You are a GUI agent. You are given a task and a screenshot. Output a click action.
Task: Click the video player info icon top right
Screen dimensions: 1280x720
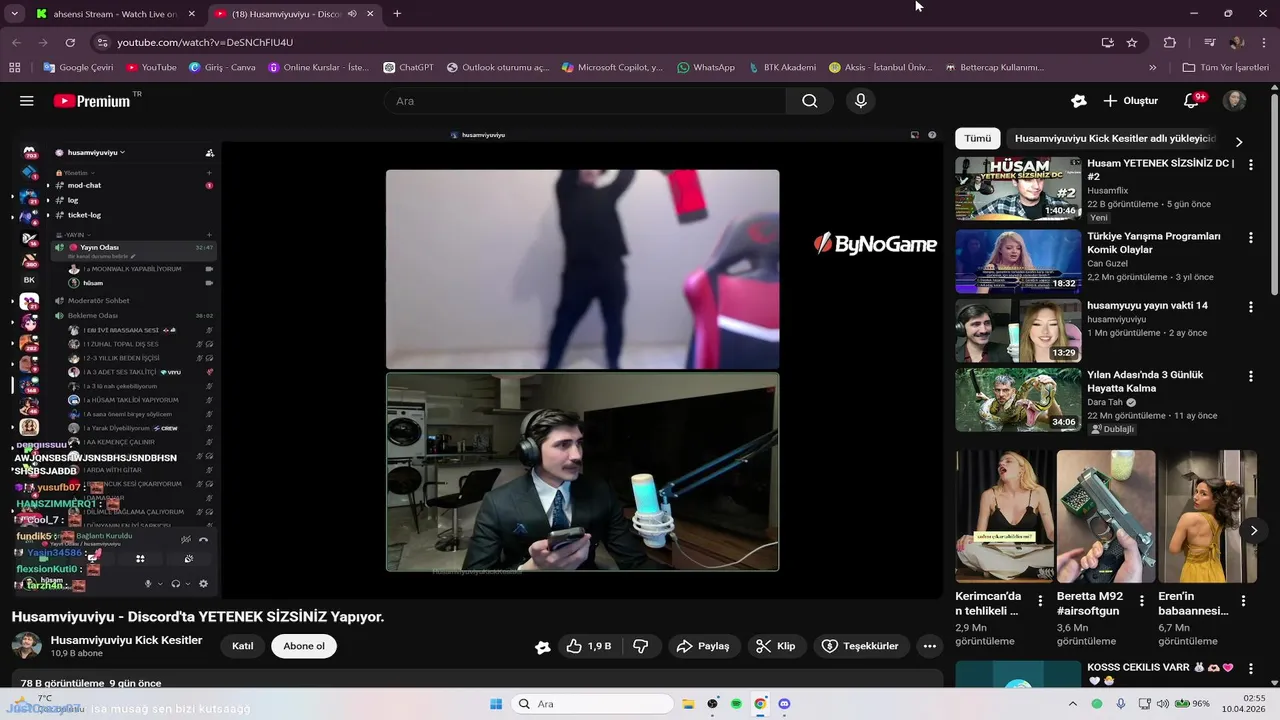[932, 135]
